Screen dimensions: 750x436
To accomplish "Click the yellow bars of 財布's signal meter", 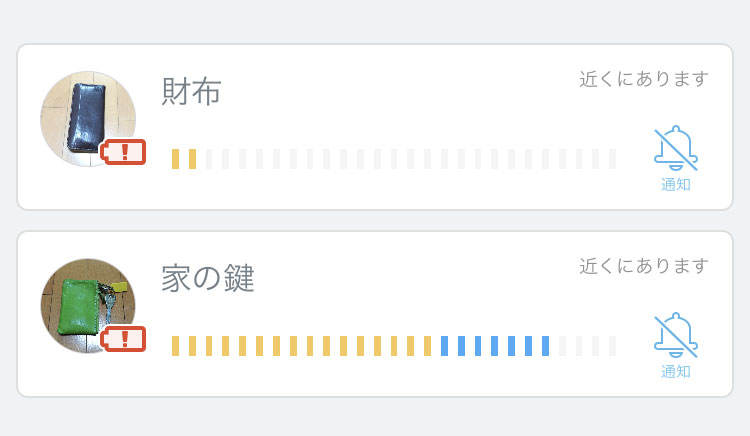I will click(x=184, y=159).
